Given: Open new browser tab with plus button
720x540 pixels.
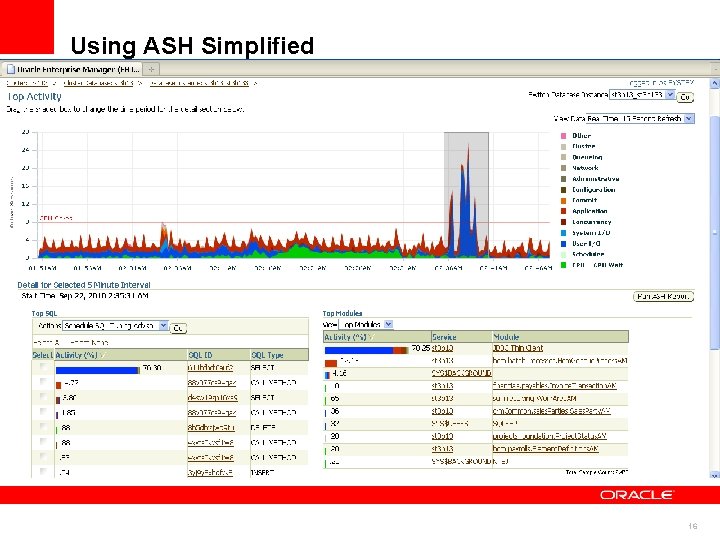Looking at the screenshot, I should coord(151,69).
